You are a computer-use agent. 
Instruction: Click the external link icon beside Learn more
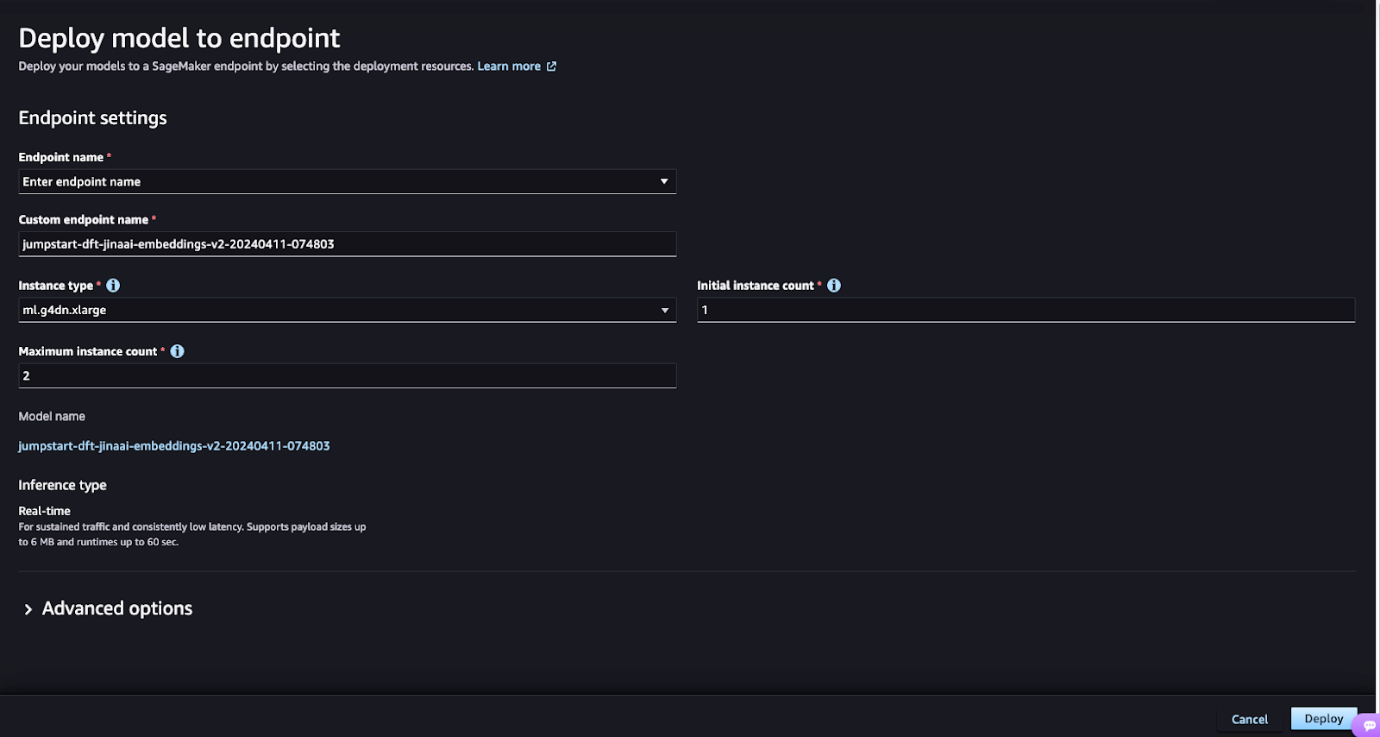tap(551, 66)
